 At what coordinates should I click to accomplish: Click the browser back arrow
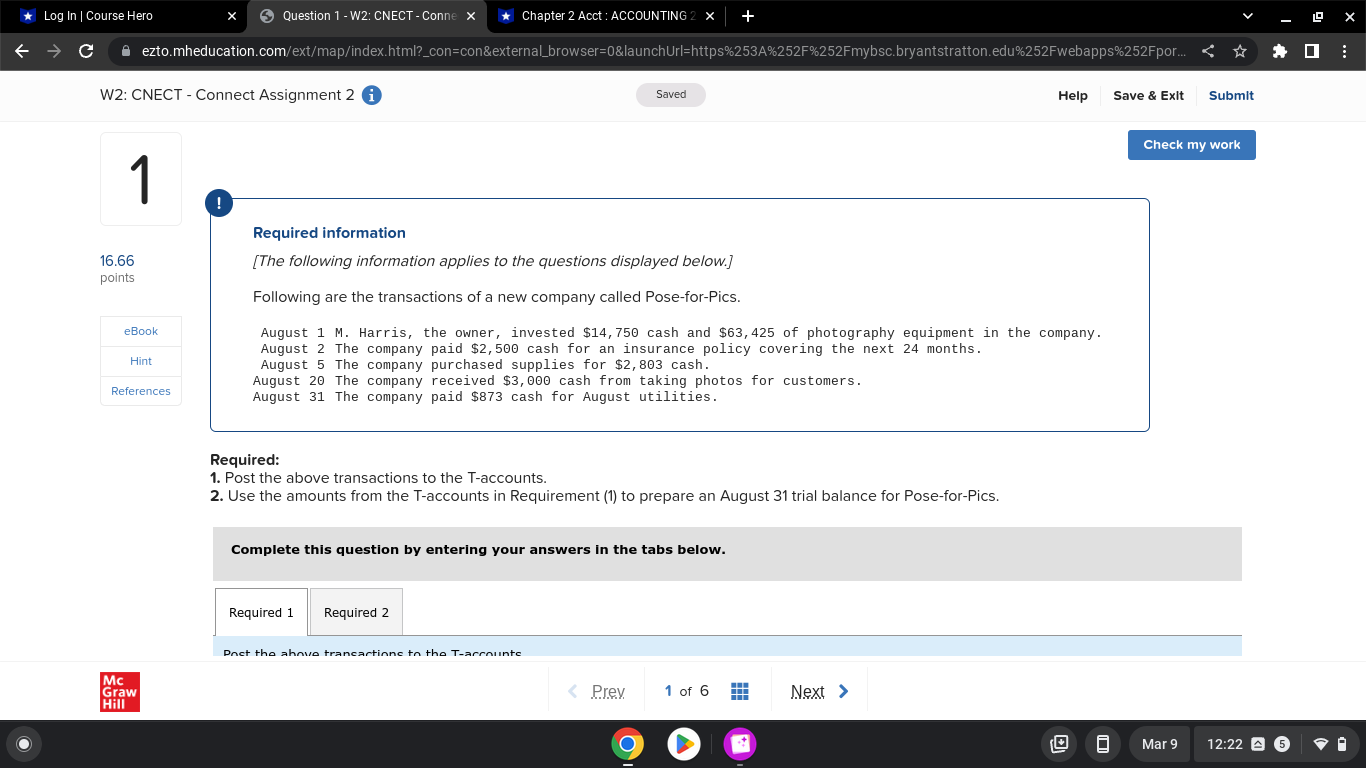[x=22, y=51]
